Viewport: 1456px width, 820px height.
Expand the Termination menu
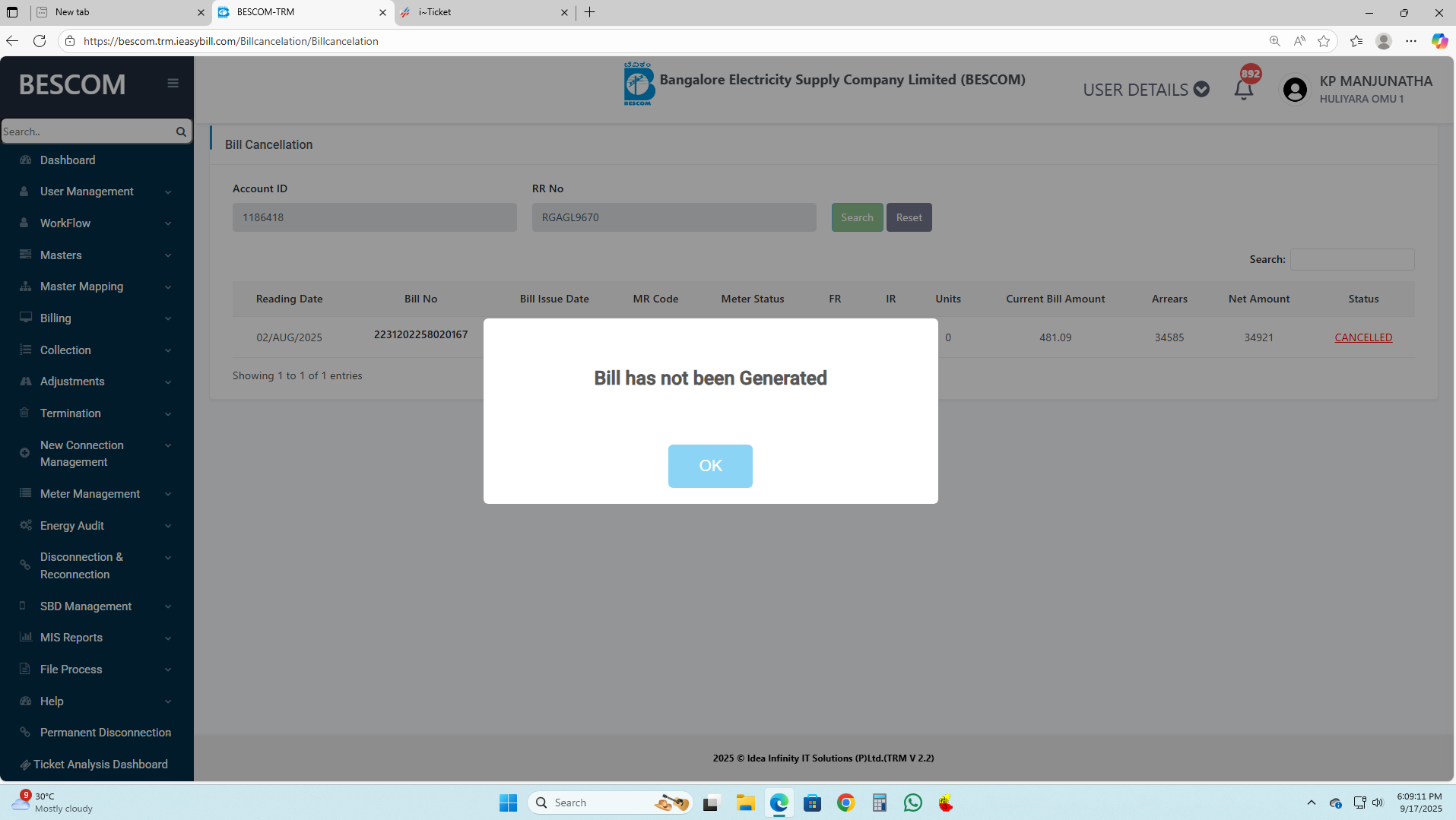[x=97, y=413]
